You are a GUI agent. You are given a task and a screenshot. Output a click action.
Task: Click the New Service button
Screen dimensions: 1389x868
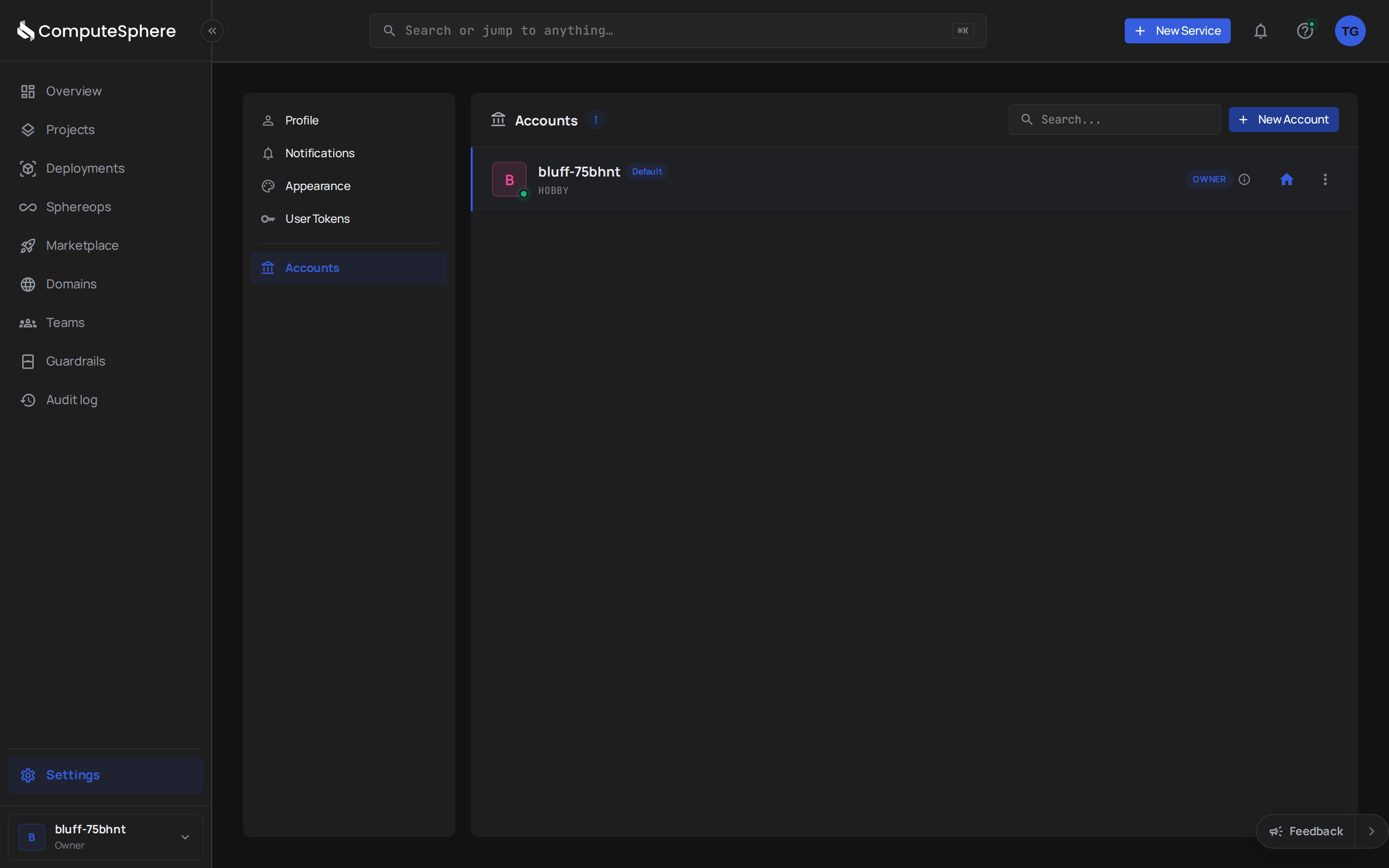pos(1177,31)
